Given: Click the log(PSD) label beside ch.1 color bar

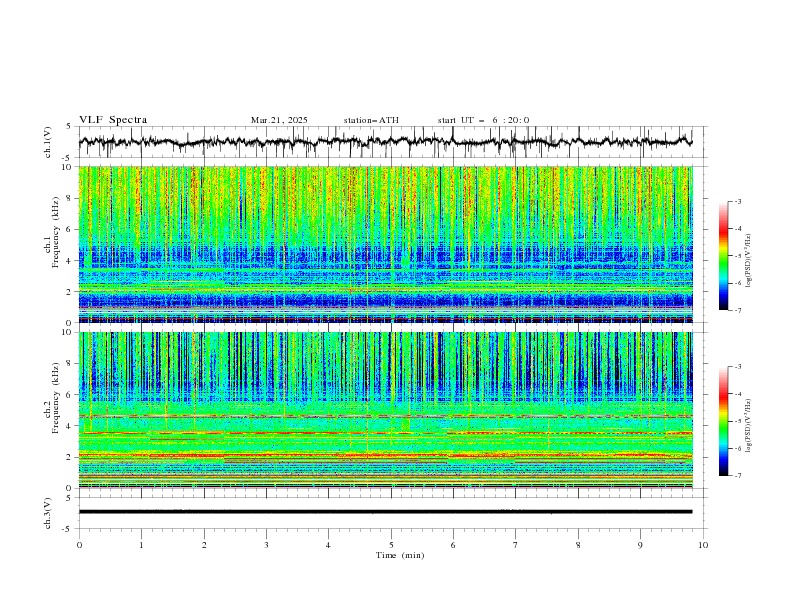Looking at the screenshot, I should tap(748, 261).
